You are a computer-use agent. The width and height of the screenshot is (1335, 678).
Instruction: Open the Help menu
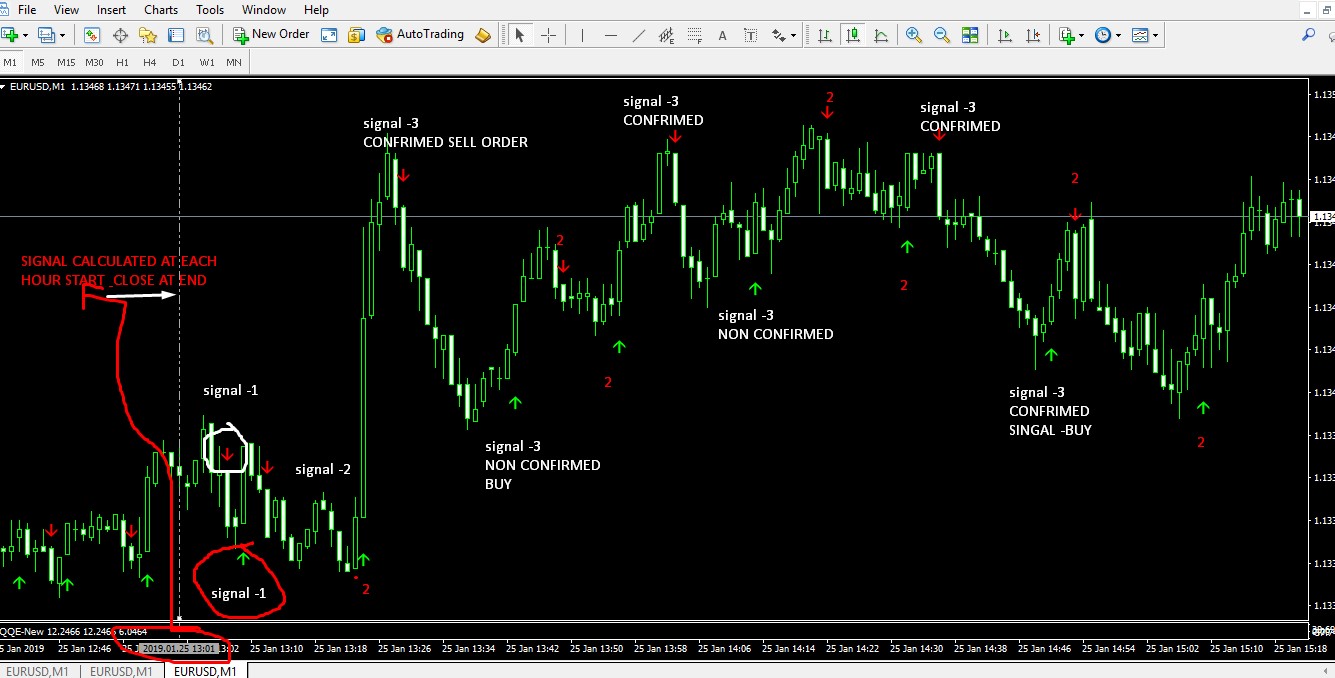point(316,9)
